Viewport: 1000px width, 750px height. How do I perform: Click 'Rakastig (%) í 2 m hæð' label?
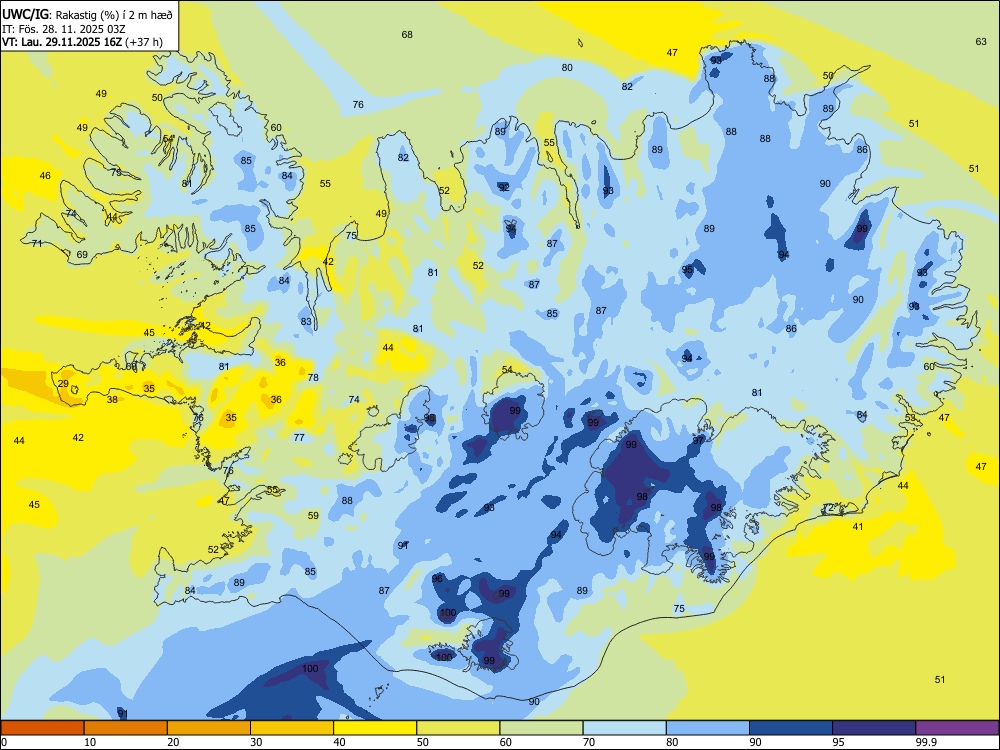(x=115, y=15)
